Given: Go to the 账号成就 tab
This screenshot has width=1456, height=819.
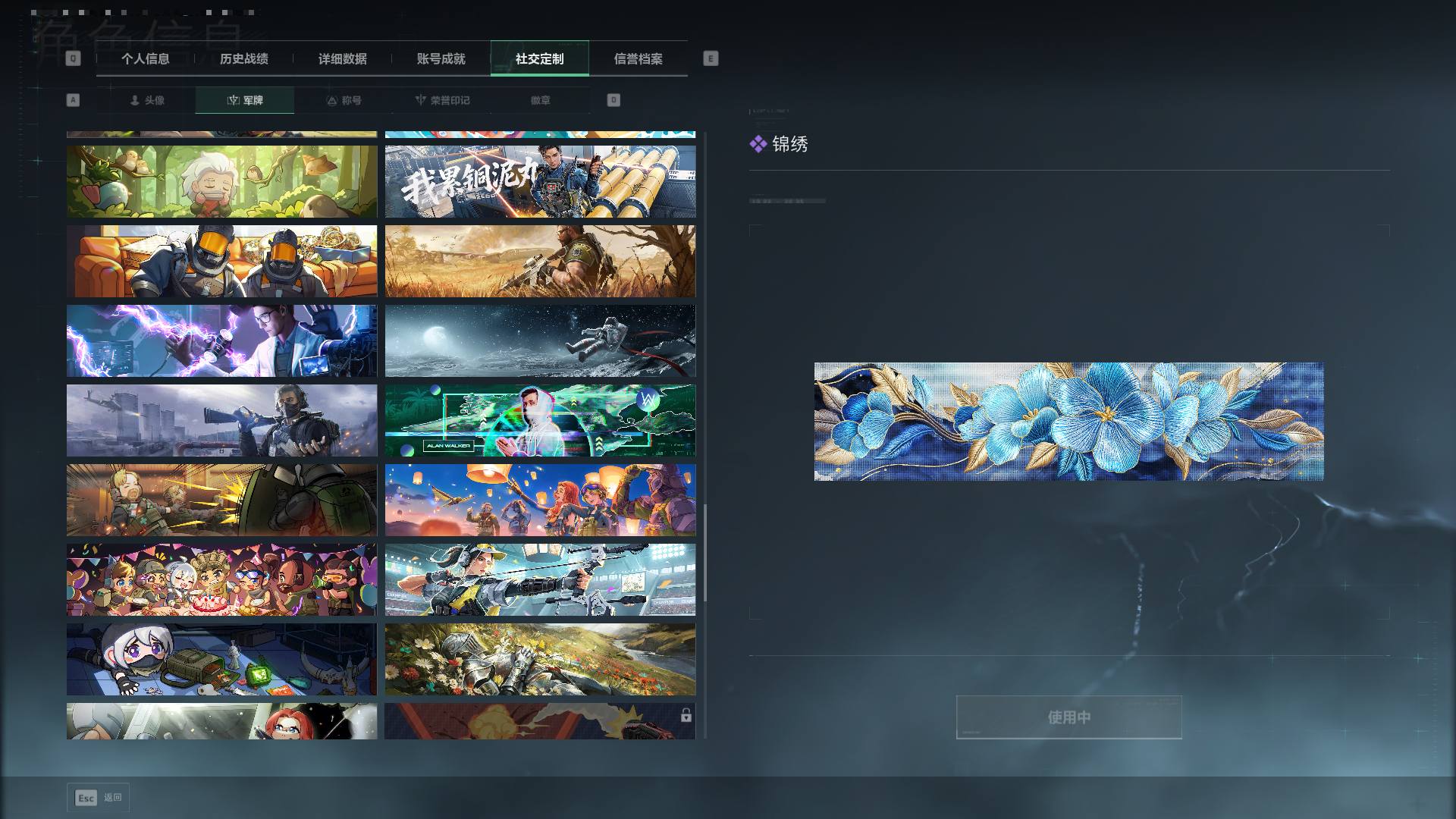Looking at the screenshot, I should 441,58.
